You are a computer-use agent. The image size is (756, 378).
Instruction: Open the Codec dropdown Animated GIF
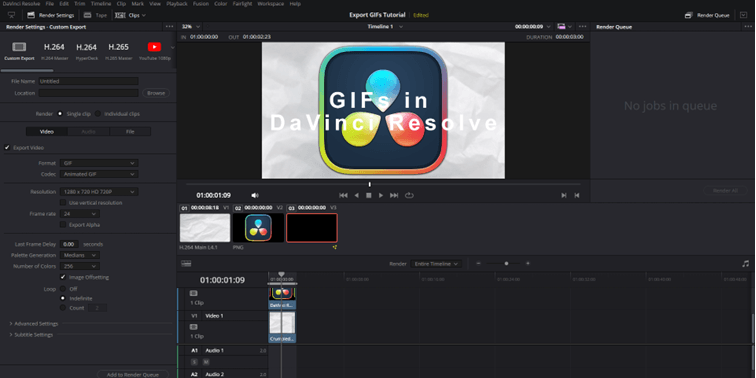(99, 174)
